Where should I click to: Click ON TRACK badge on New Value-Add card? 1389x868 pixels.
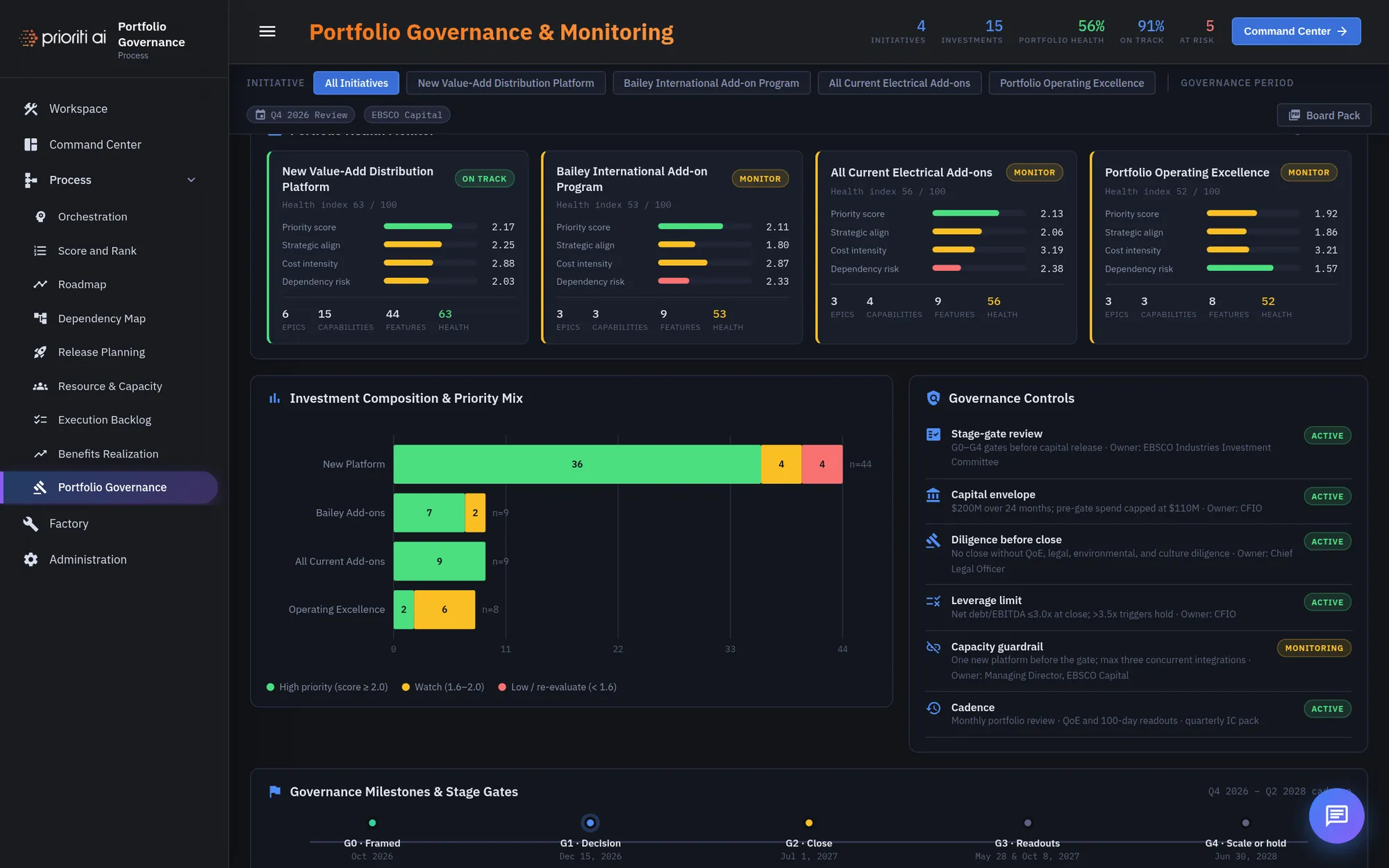[x=484, y=178]
